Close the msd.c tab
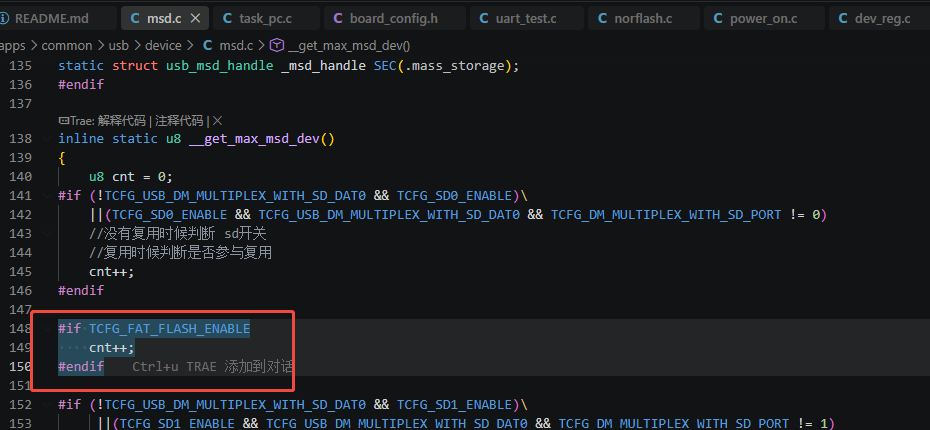The image size is (930, 430). pos(195,18)
